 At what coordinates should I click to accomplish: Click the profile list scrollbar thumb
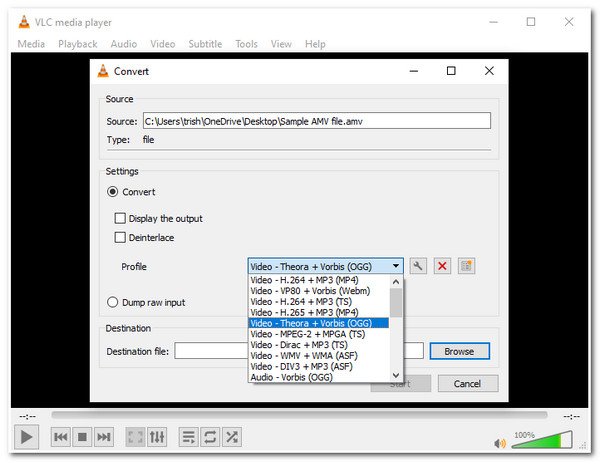point(396,302)
